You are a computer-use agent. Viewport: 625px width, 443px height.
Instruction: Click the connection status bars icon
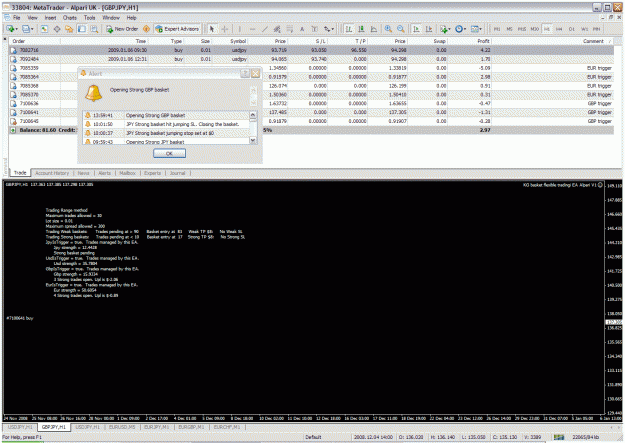click(x=559, y=437)
